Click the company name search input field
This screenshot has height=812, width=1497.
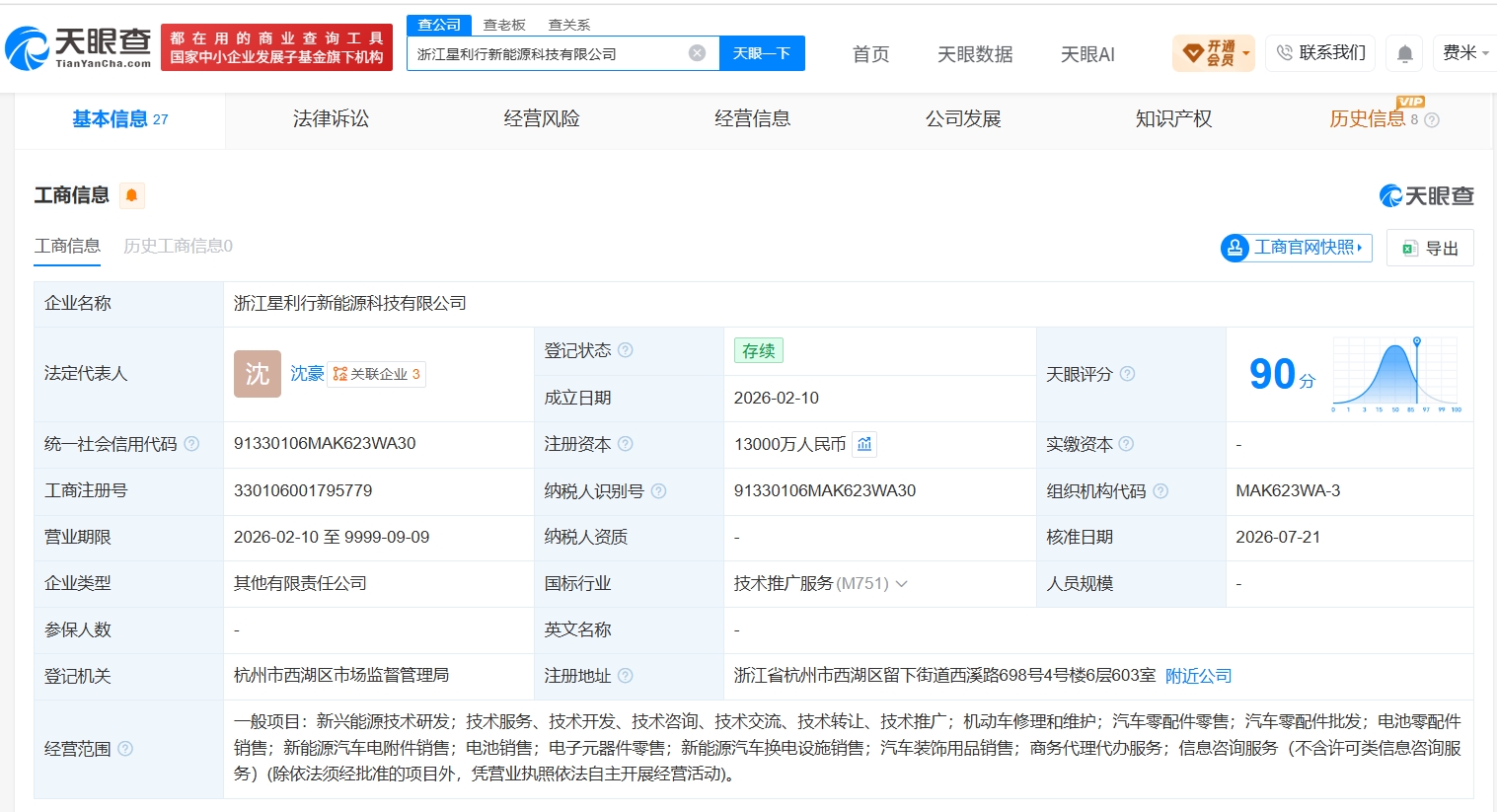coord(549,53)
